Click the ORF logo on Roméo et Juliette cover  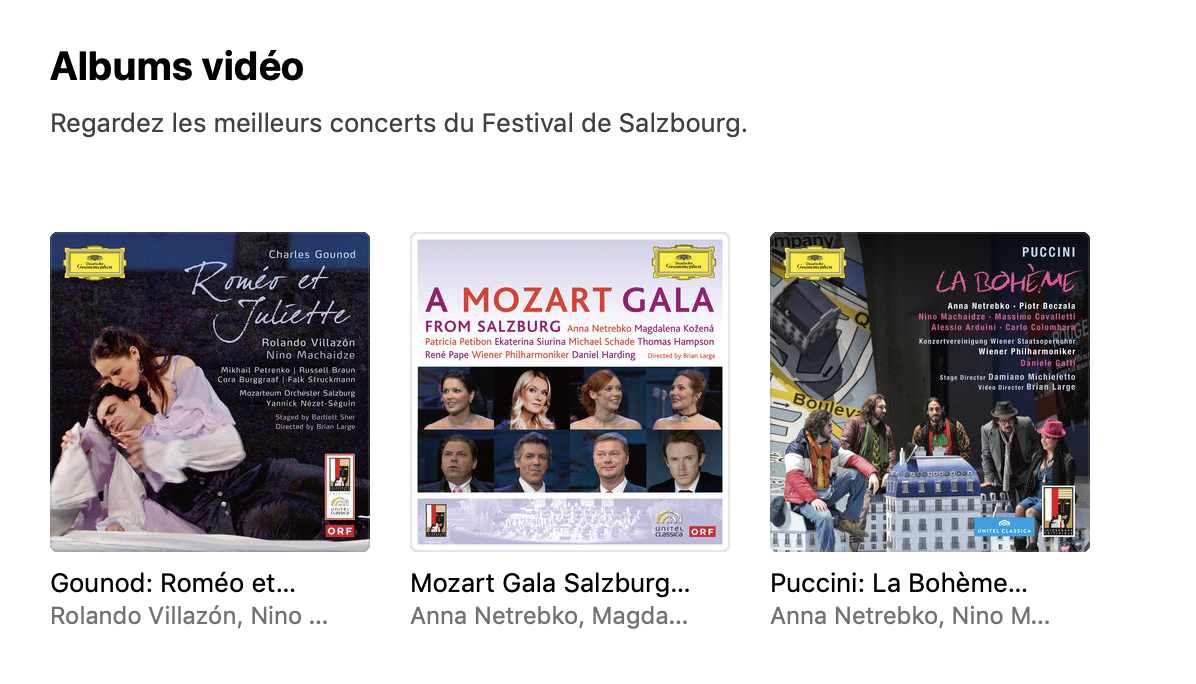(341, 532)
